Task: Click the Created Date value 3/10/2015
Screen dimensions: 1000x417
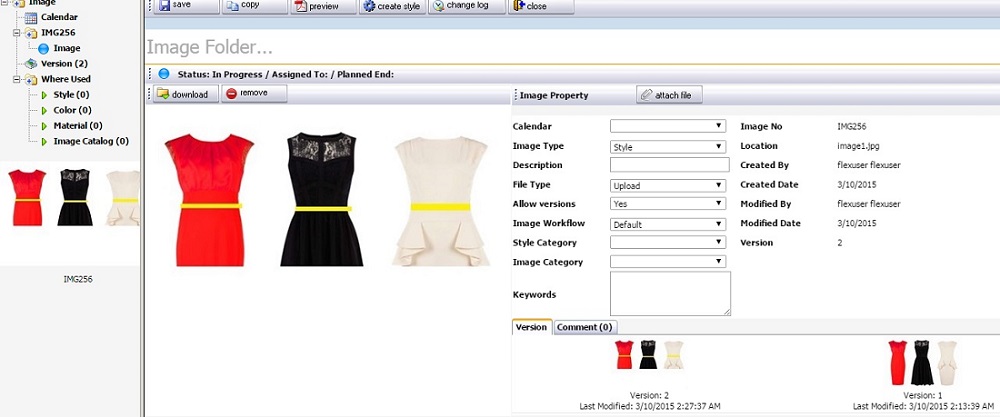Action: 857,185
